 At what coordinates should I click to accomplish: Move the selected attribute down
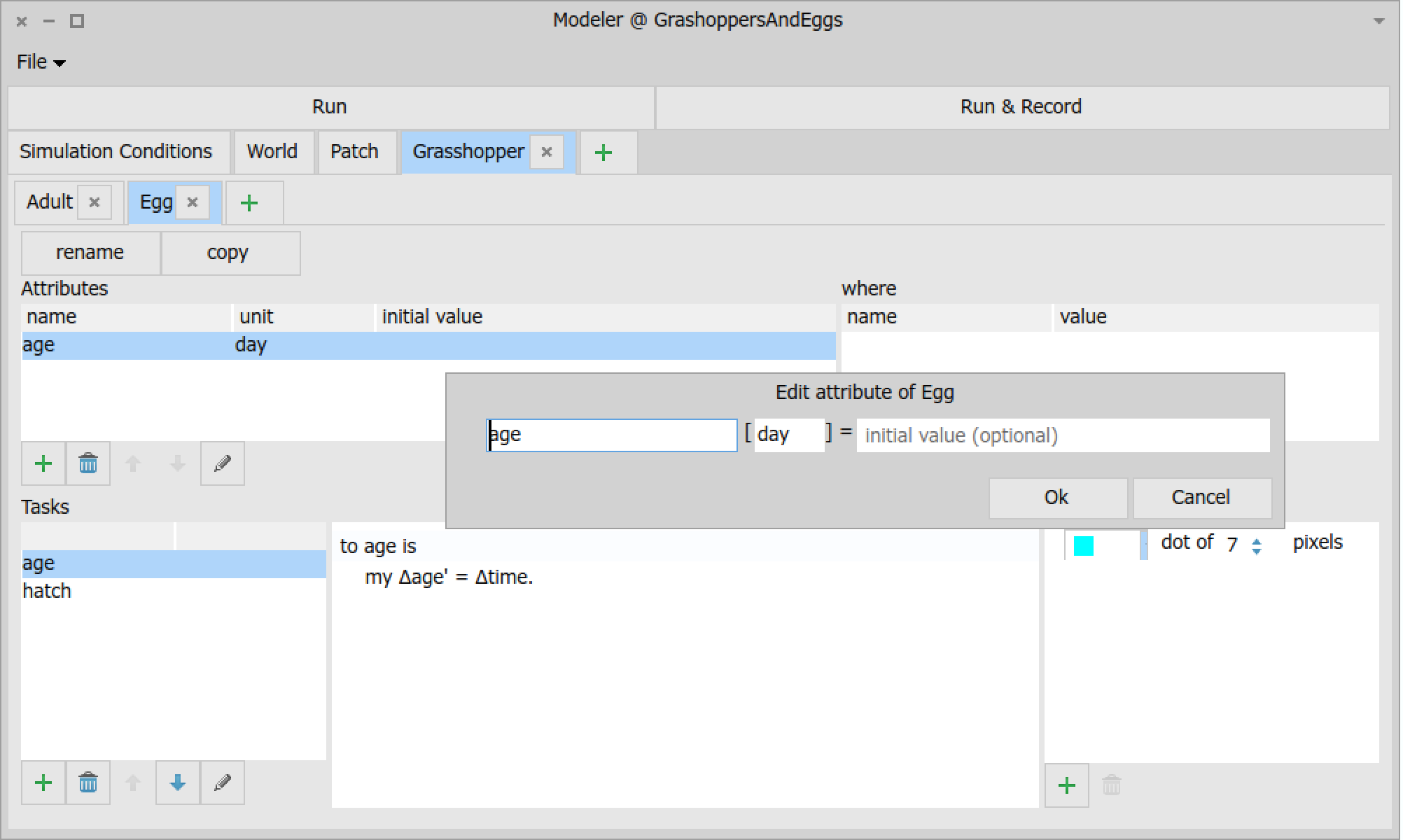click(178, 463)
